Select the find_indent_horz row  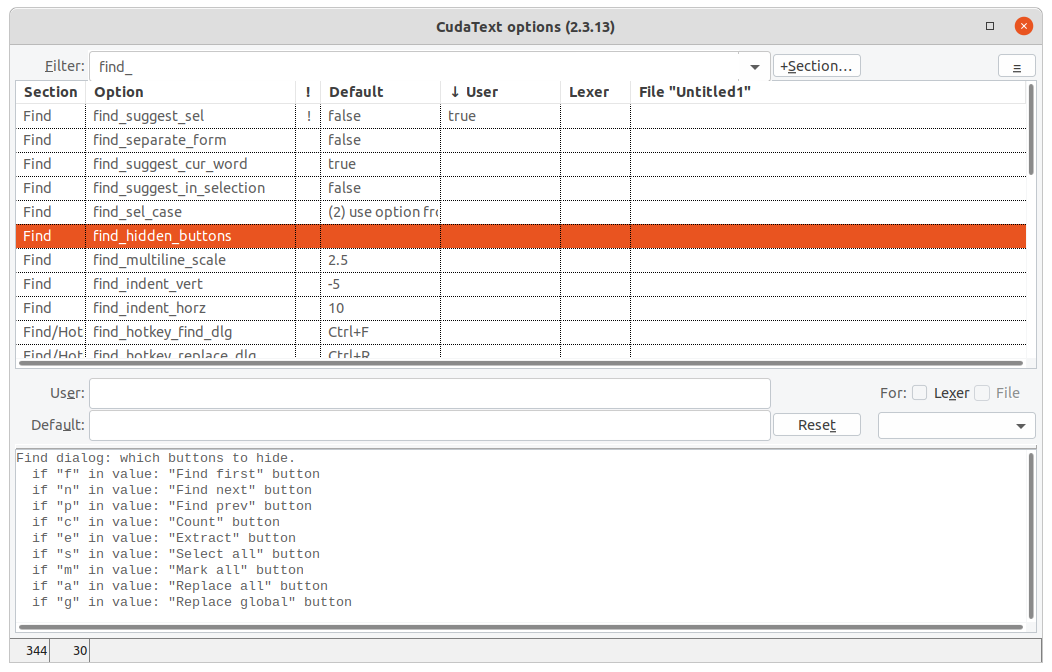point(521,309)
